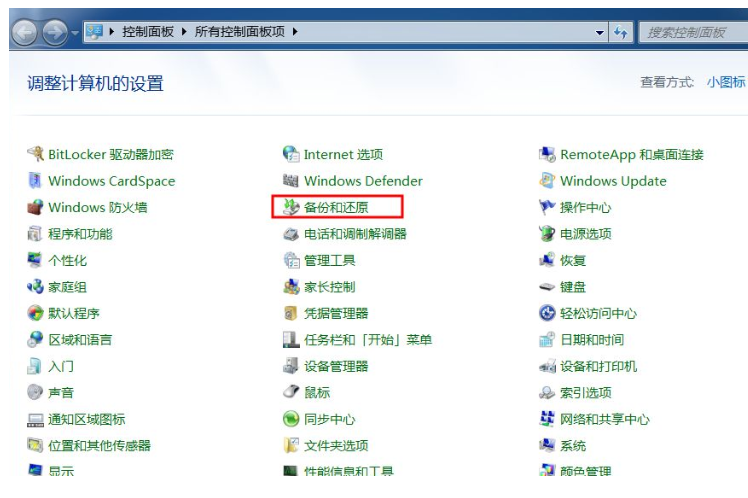
Task: Open the 位置和其他传感器 icon
Action: point(35,446)
